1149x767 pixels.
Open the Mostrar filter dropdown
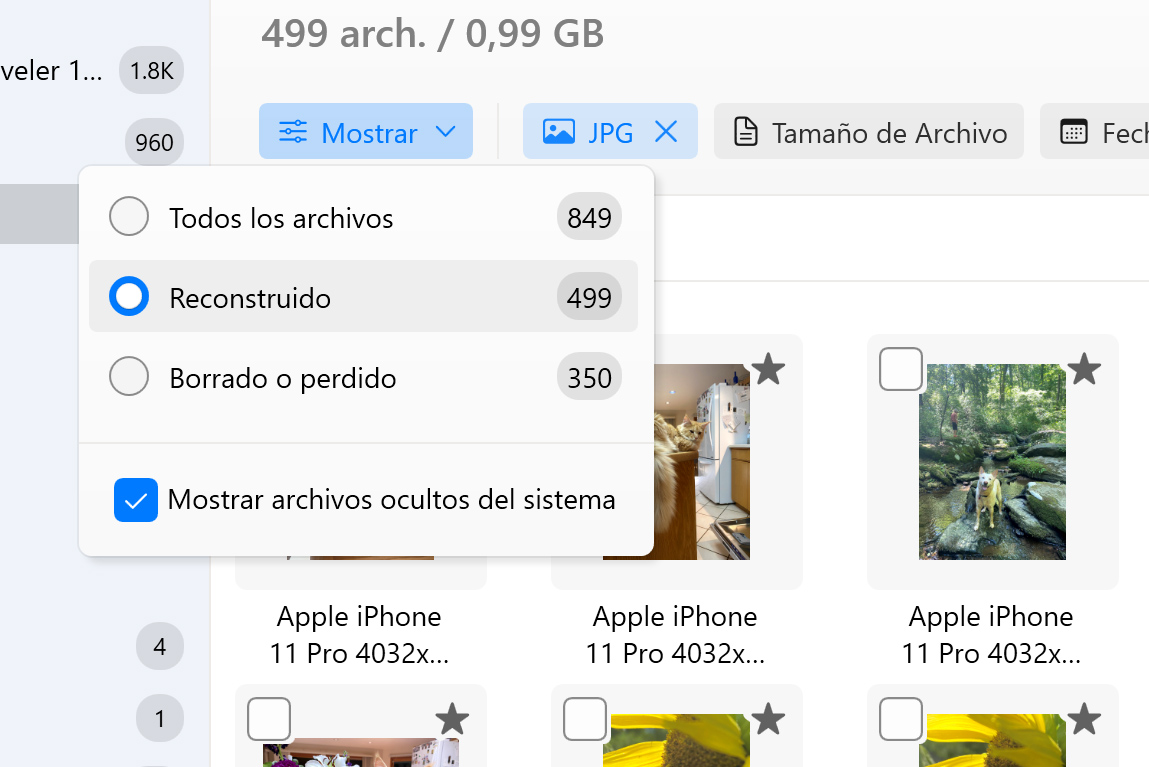(366, 132)
